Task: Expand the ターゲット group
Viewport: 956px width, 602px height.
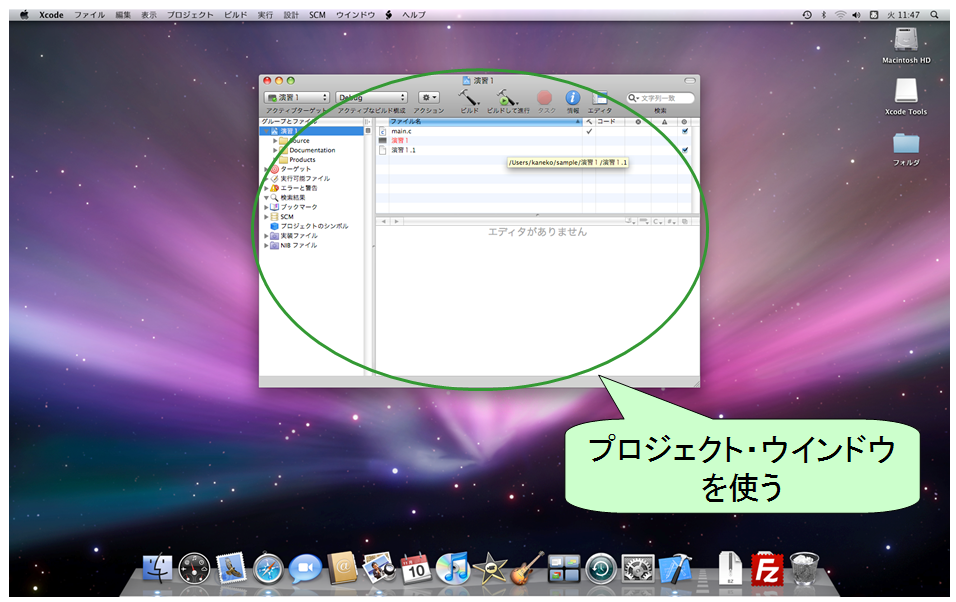Action: (x=266, y=169)
